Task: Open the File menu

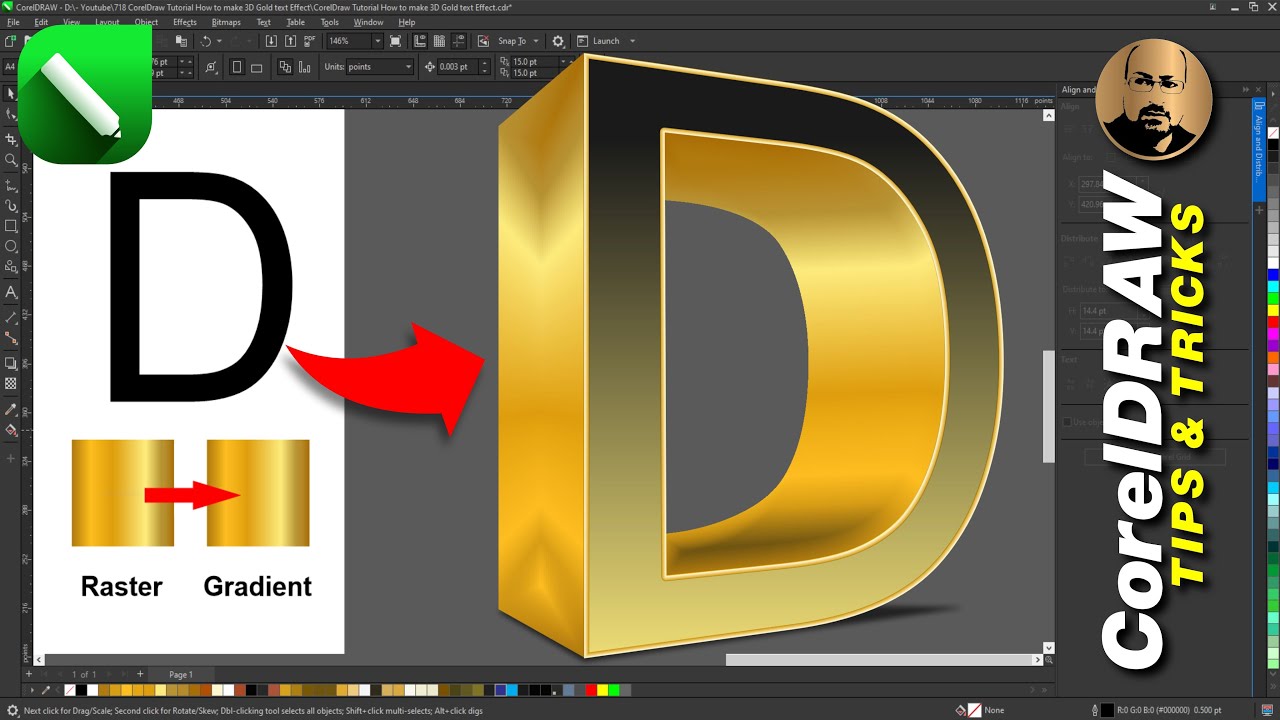Action: (13, 22)
